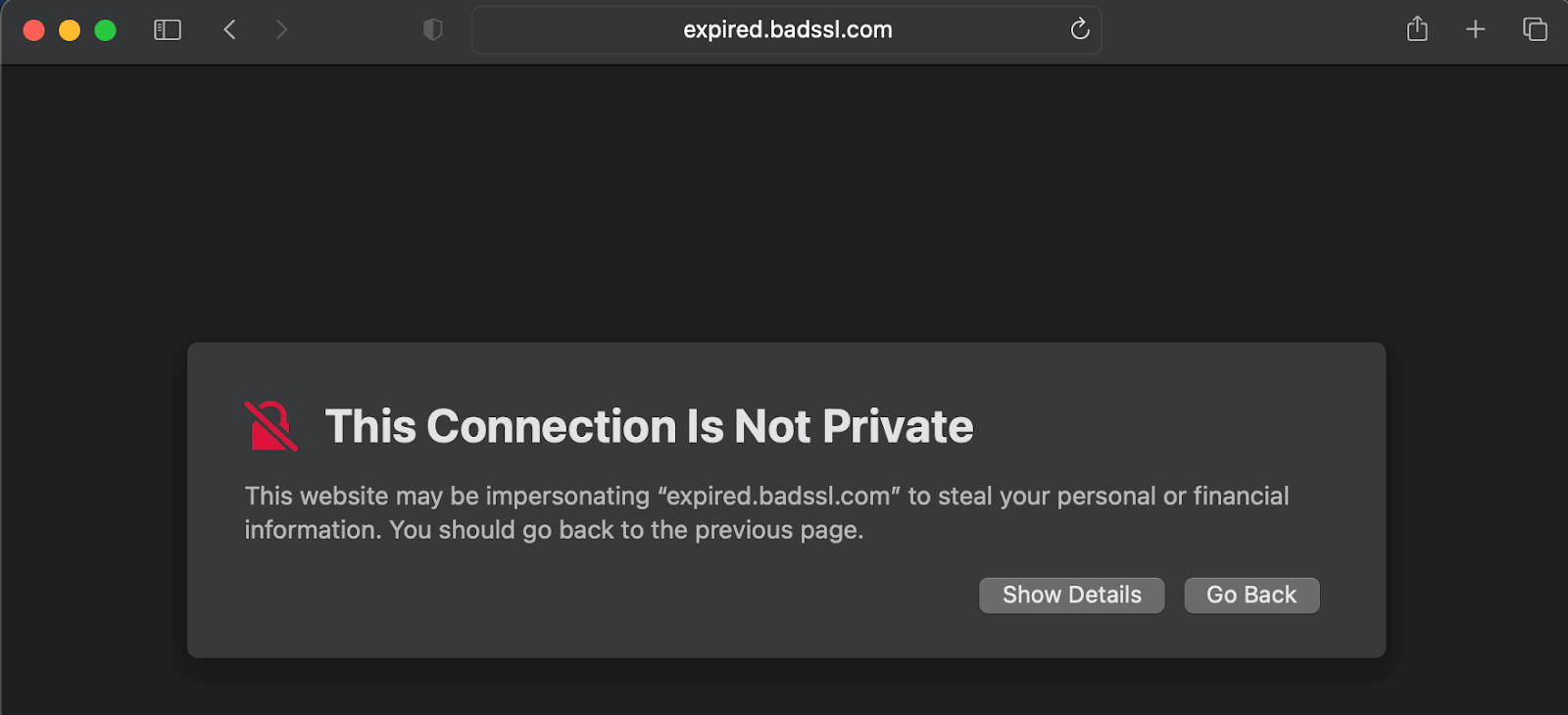The height and width of the screenshot is (715, 1568).
Task: Click the quoted expired.badssl.com text in warning
Action: point(779,497)
